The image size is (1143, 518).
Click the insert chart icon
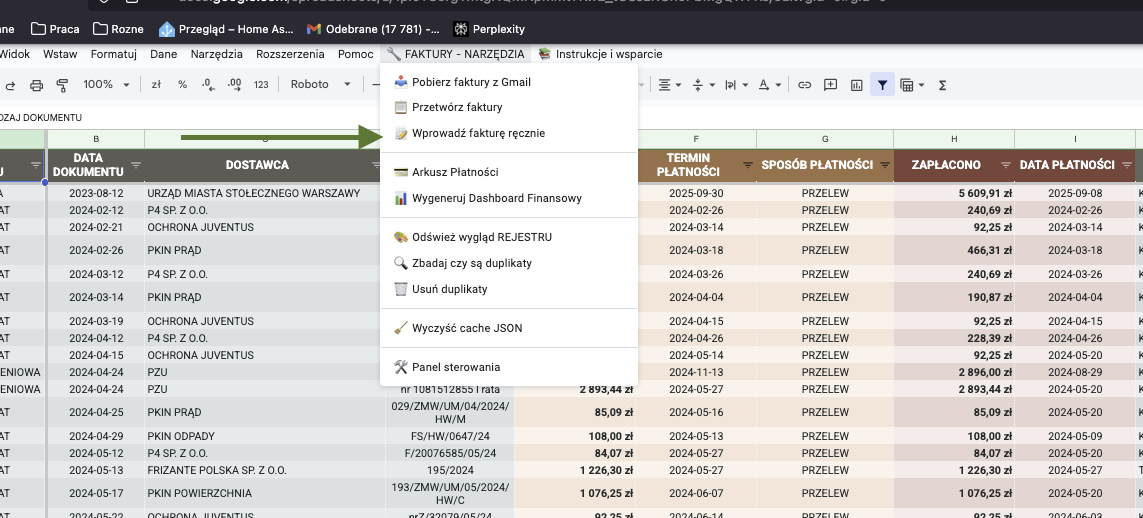coord(856,85)
